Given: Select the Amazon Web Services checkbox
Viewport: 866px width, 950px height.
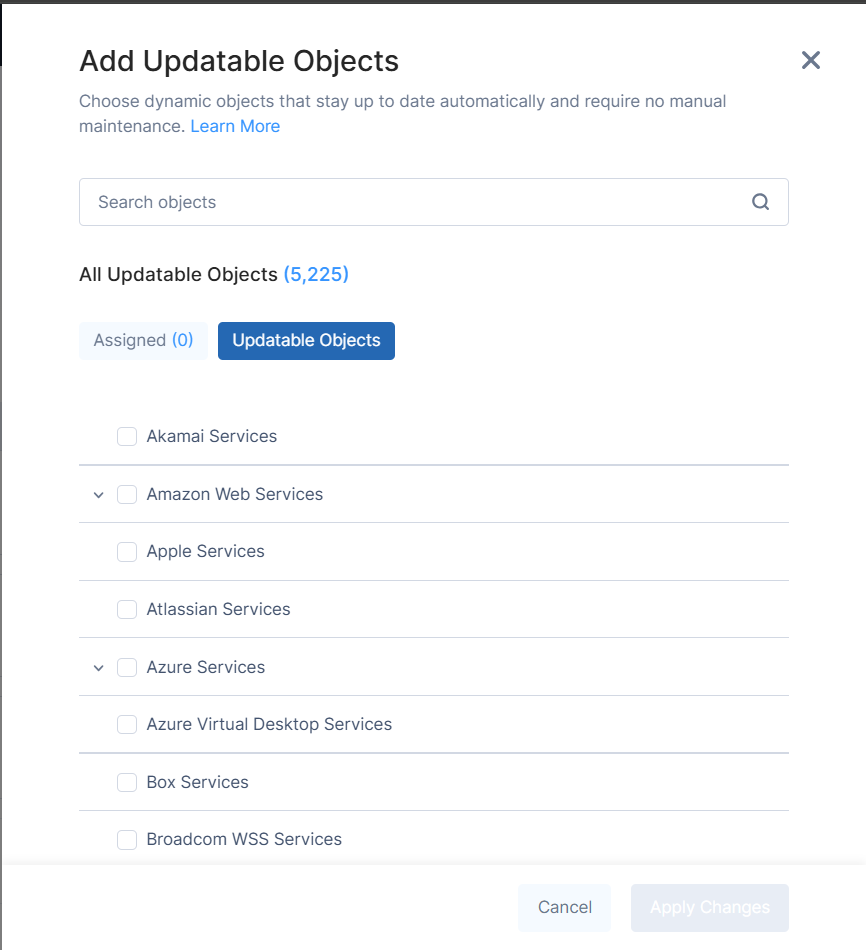Looking at the screenshot, I should tap(127, 494).
